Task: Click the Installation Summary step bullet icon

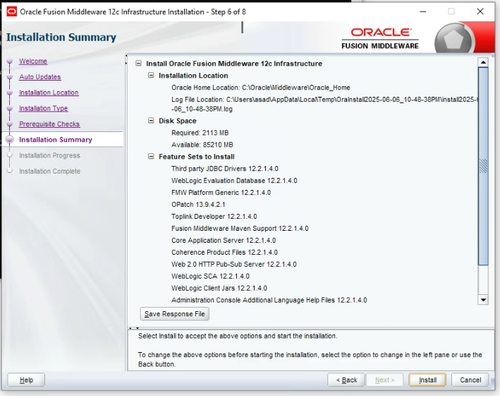Action: point(10,139)
